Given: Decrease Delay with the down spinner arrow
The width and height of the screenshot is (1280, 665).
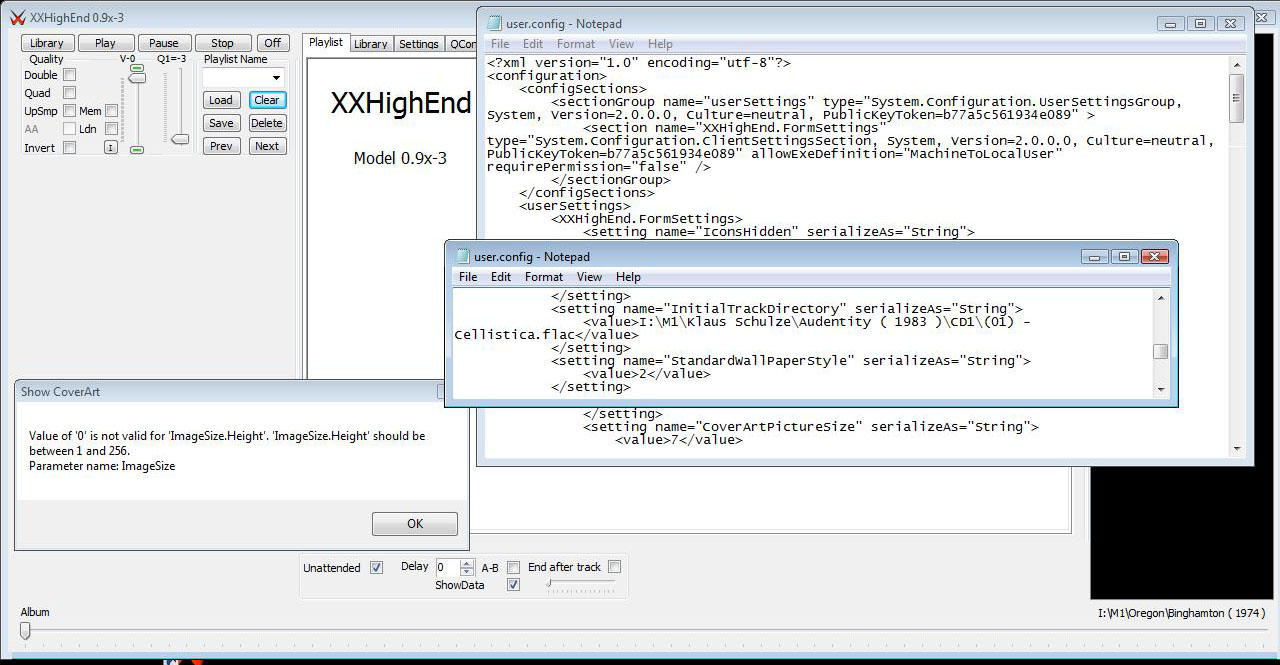Looking at the screenshot, I should click(467, 572).
